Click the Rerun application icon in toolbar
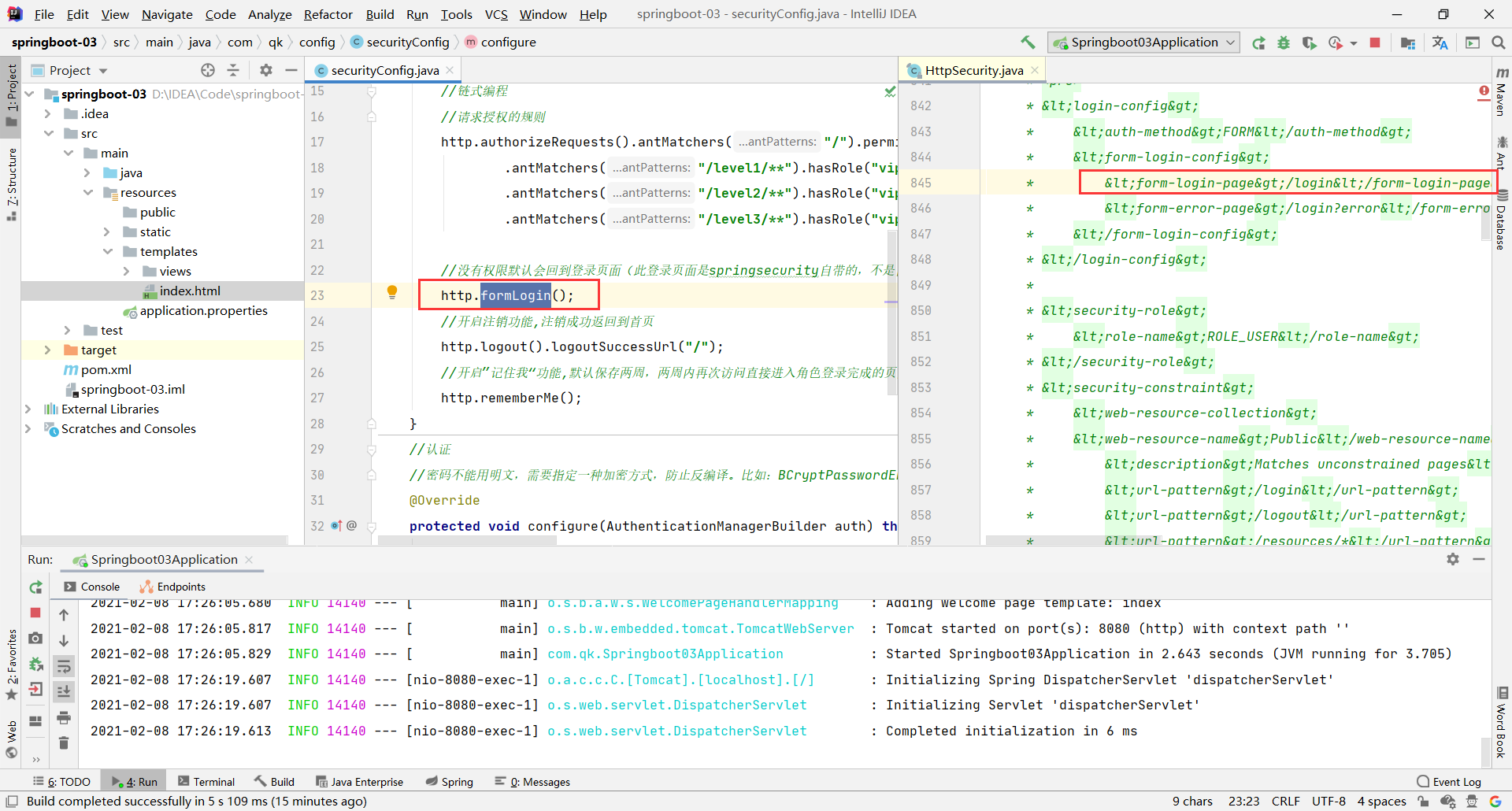 pyautogui.click(x=1259, y=43)
